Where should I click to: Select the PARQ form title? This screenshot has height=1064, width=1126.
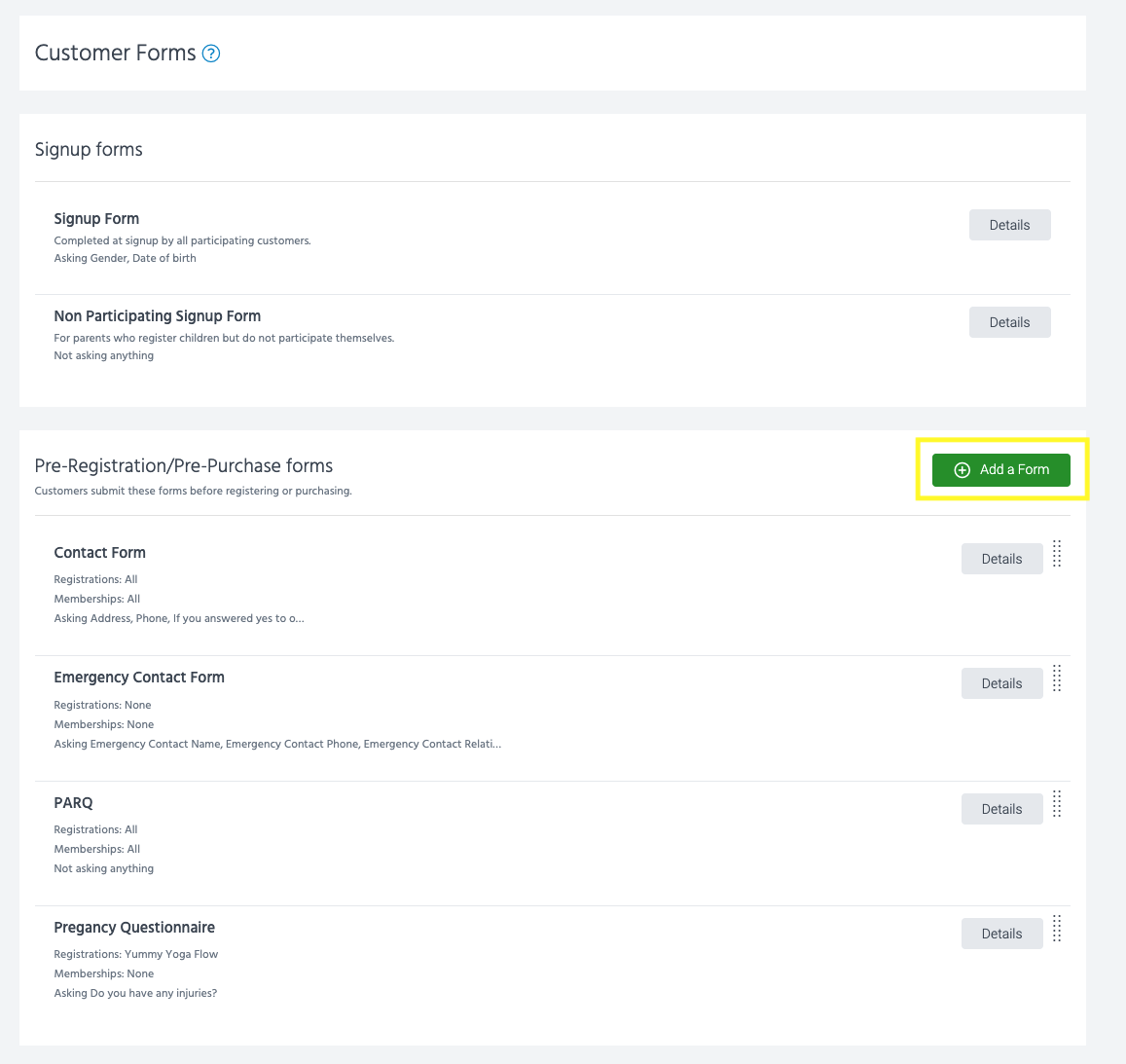pyautogui.click(x=73, y=803)
